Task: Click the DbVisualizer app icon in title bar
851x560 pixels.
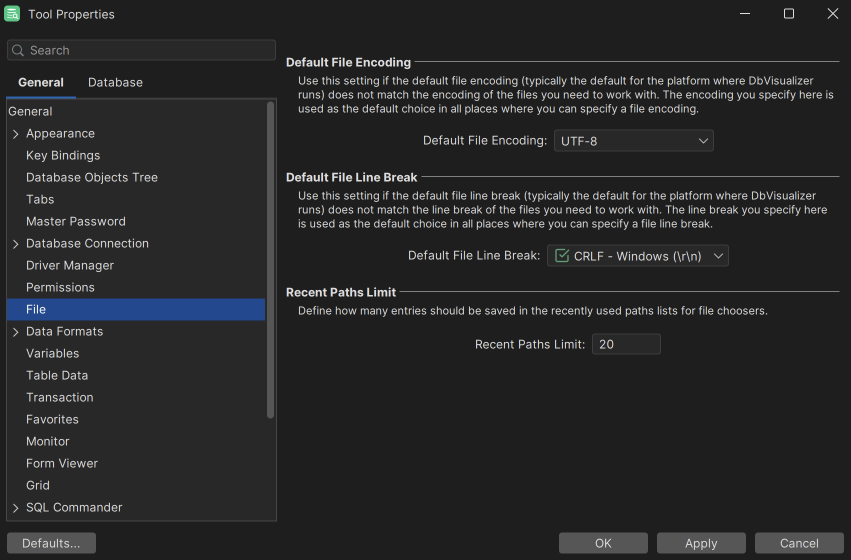Action: pos(13,14)
